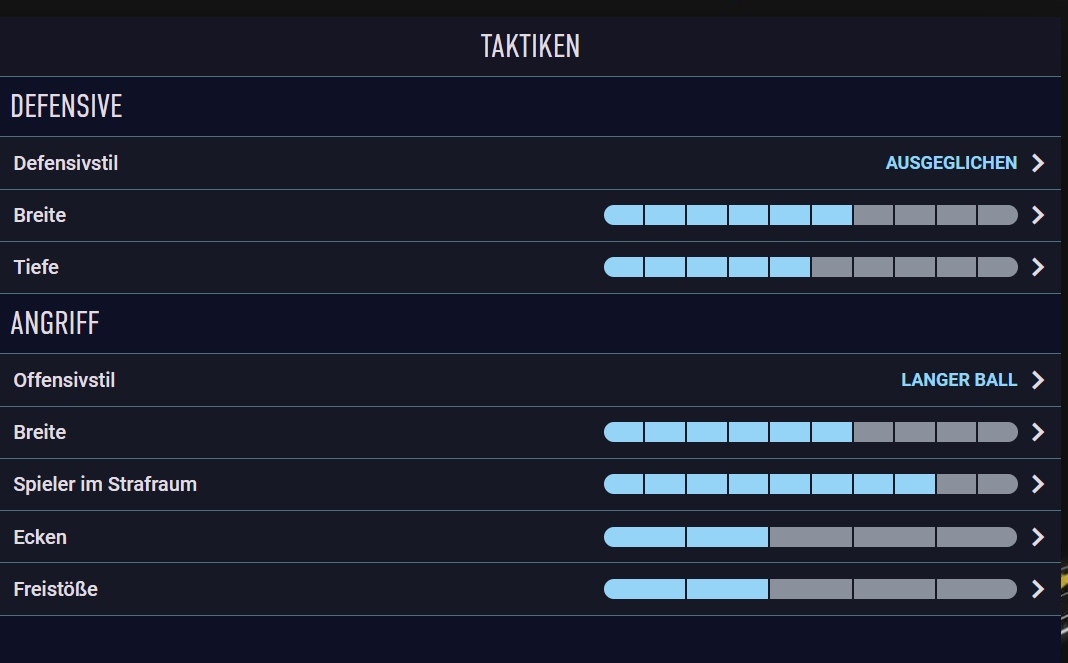This screenshot has width=1068, height=663.
Task: Change the AUSGEGLICHEN defensive style value
Action: coord(951,163)
